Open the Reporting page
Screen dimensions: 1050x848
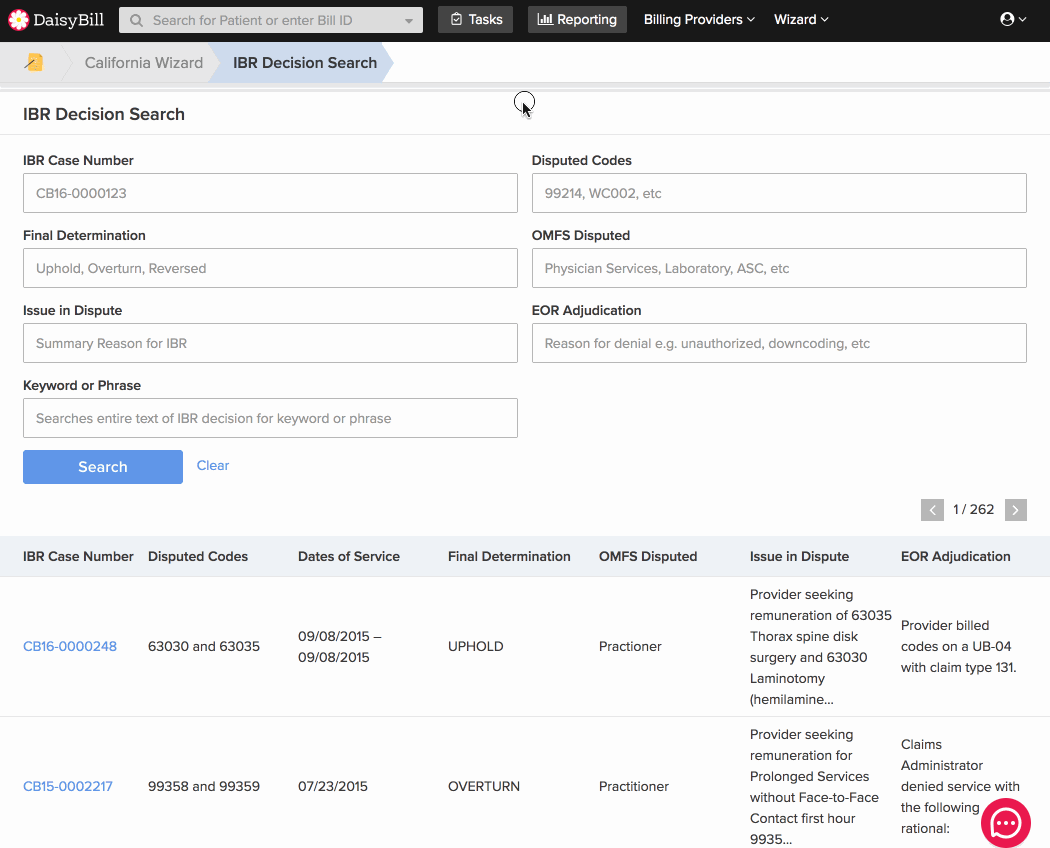pyautogui.click(x=577, y=19)
